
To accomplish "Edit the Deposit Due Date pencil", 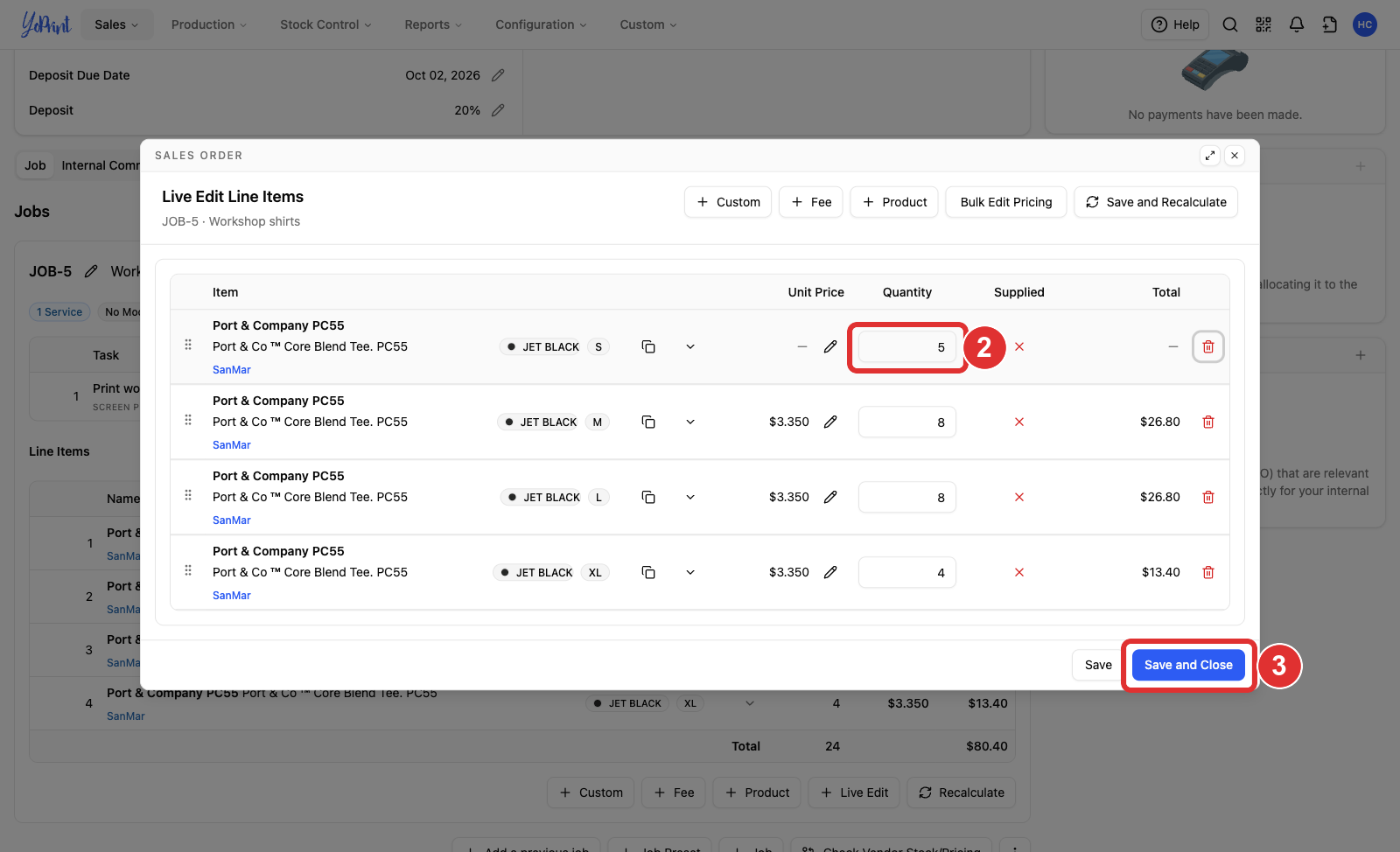I will 498,75.
